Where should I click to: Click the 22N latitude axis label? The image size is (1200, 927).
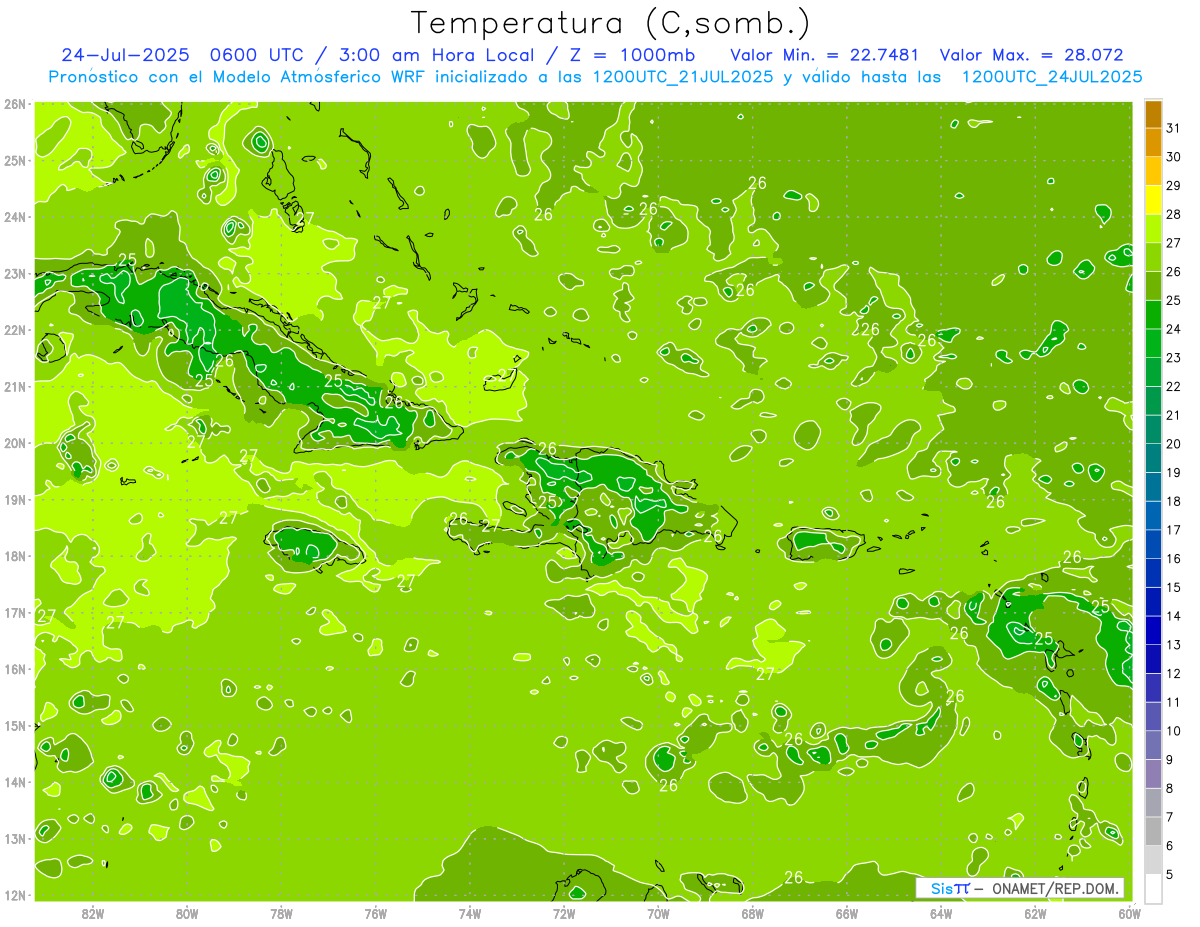coord(14,330)
